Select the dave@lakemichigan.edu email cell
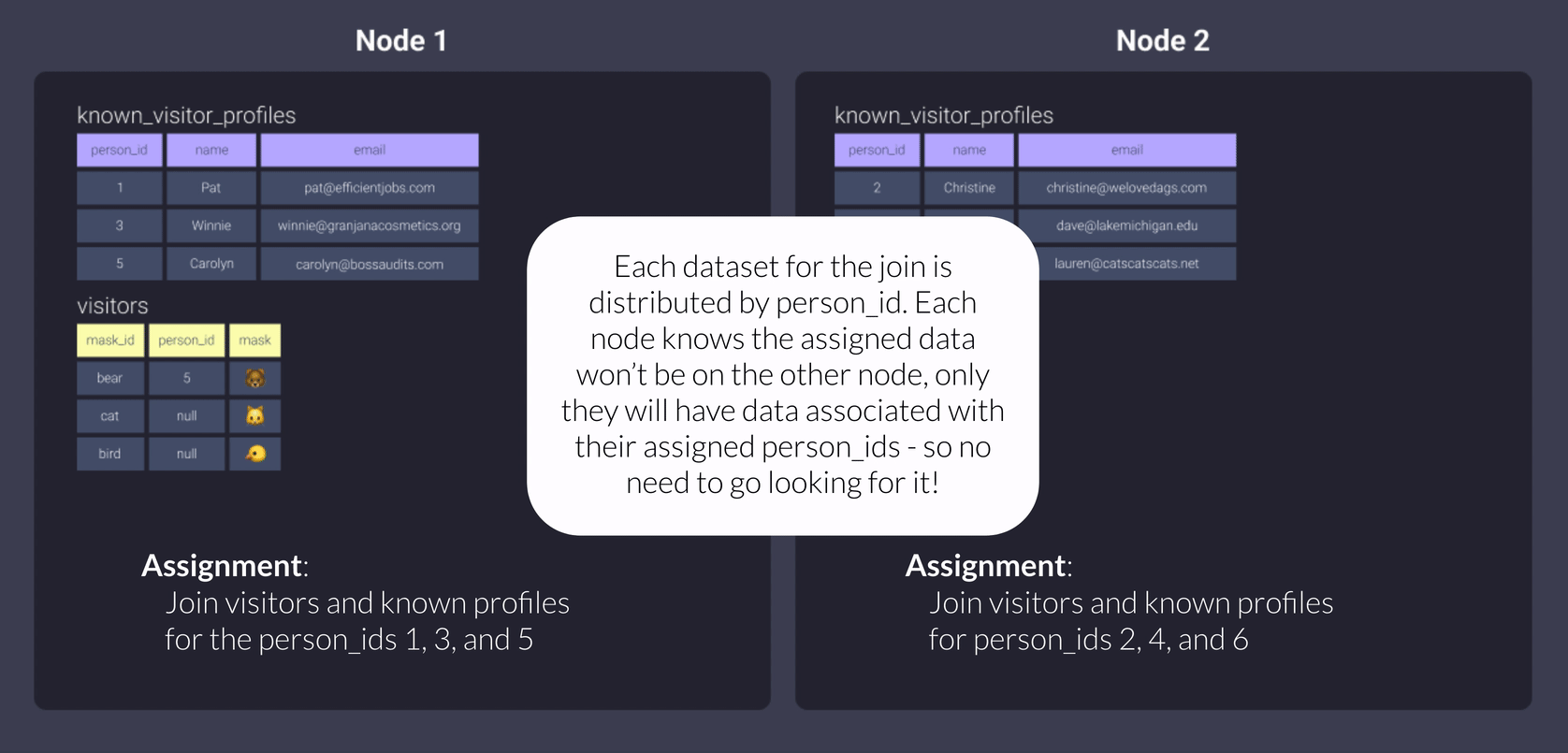Viewport: 1568px width, 753px height. (1126, 225)
